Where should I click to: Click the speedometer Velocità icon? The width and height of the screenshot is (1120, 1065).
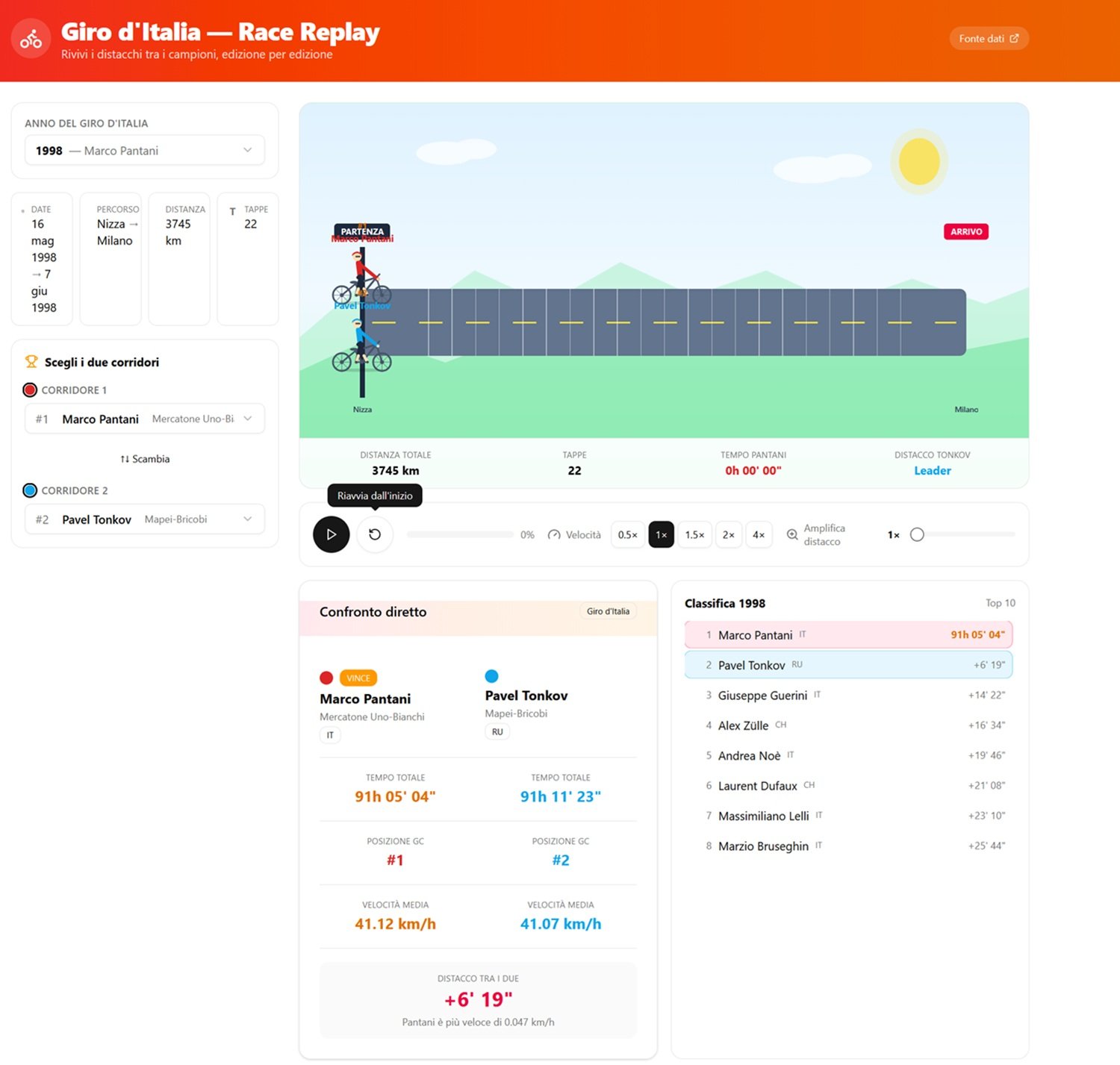click(x=554, y=534)
